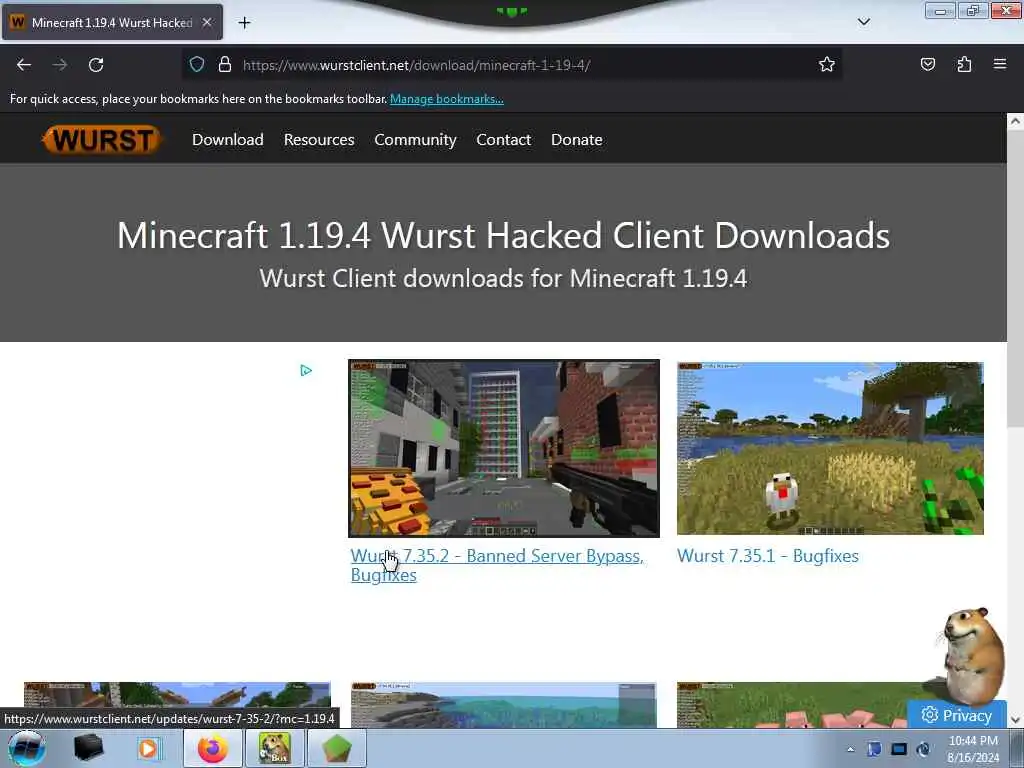This screenshot has height=768, width=1024.
Task: Click the page scrollbar up arrow
Action: tap(1015, 121)
